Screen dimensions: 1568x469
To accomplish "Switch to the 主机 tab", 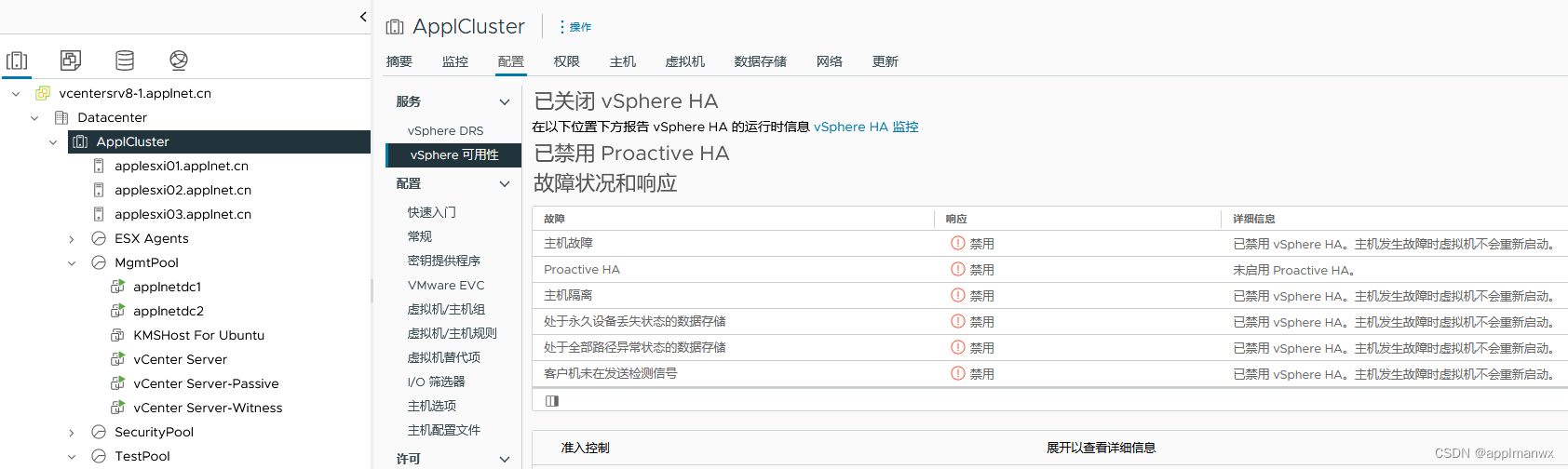I will [x=623, y=61].
